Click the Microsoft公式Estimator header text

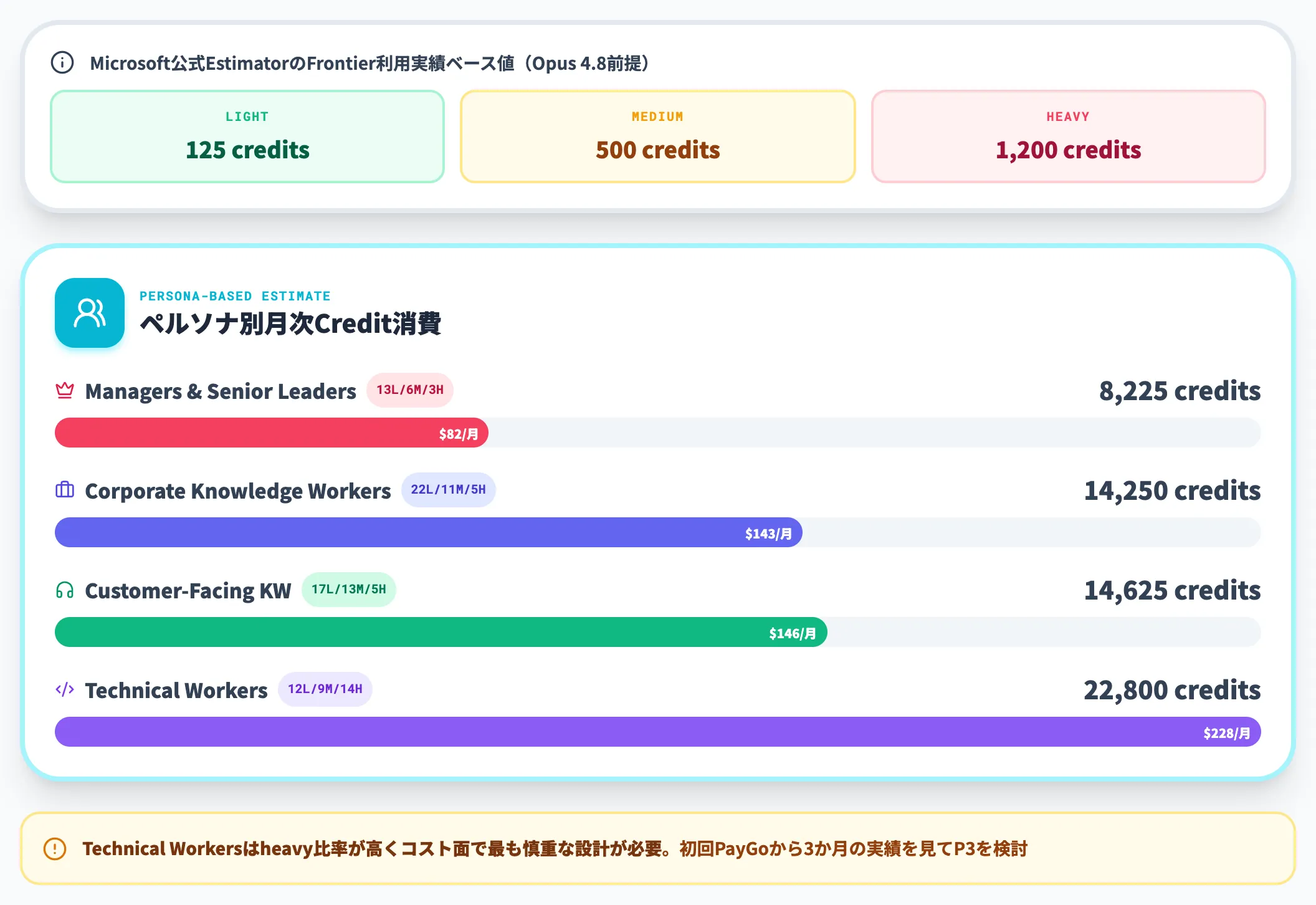[370, 63]
